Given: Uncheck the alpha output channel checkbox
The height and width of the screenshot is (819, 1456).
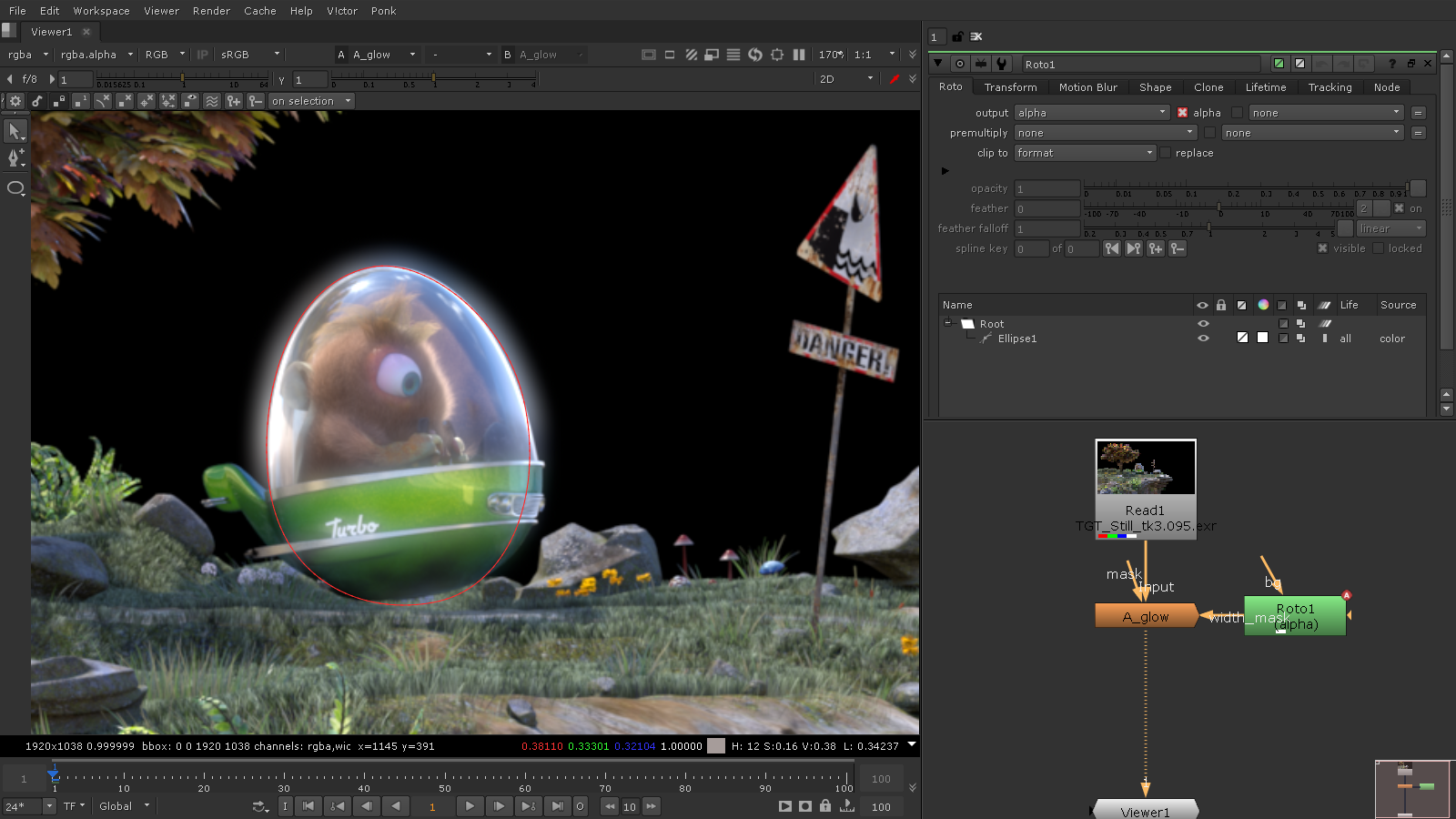Looking at the screenshot, I should pos(1182,113).
